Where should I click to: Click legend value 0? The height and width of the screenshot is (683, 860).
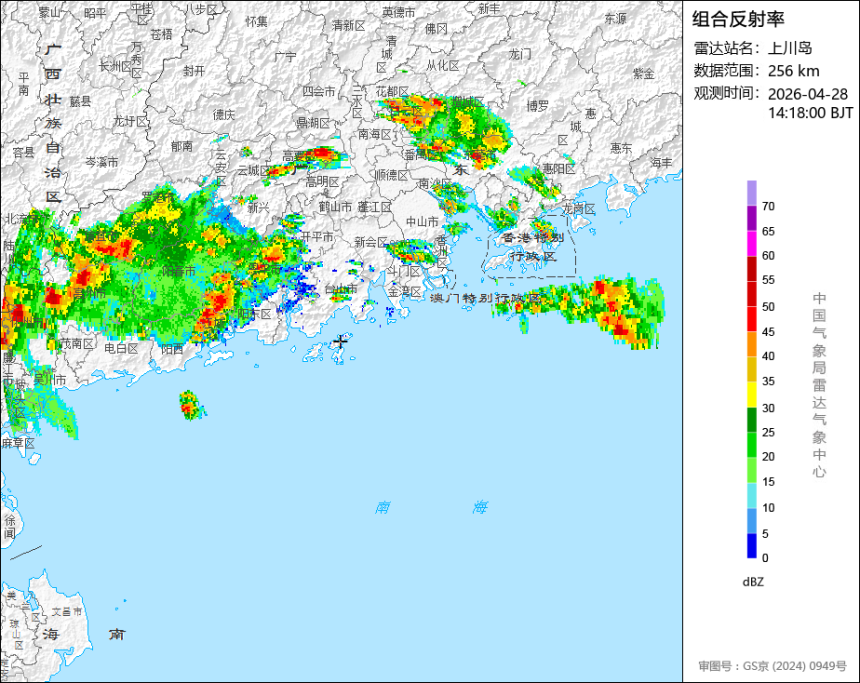point(765,558)
